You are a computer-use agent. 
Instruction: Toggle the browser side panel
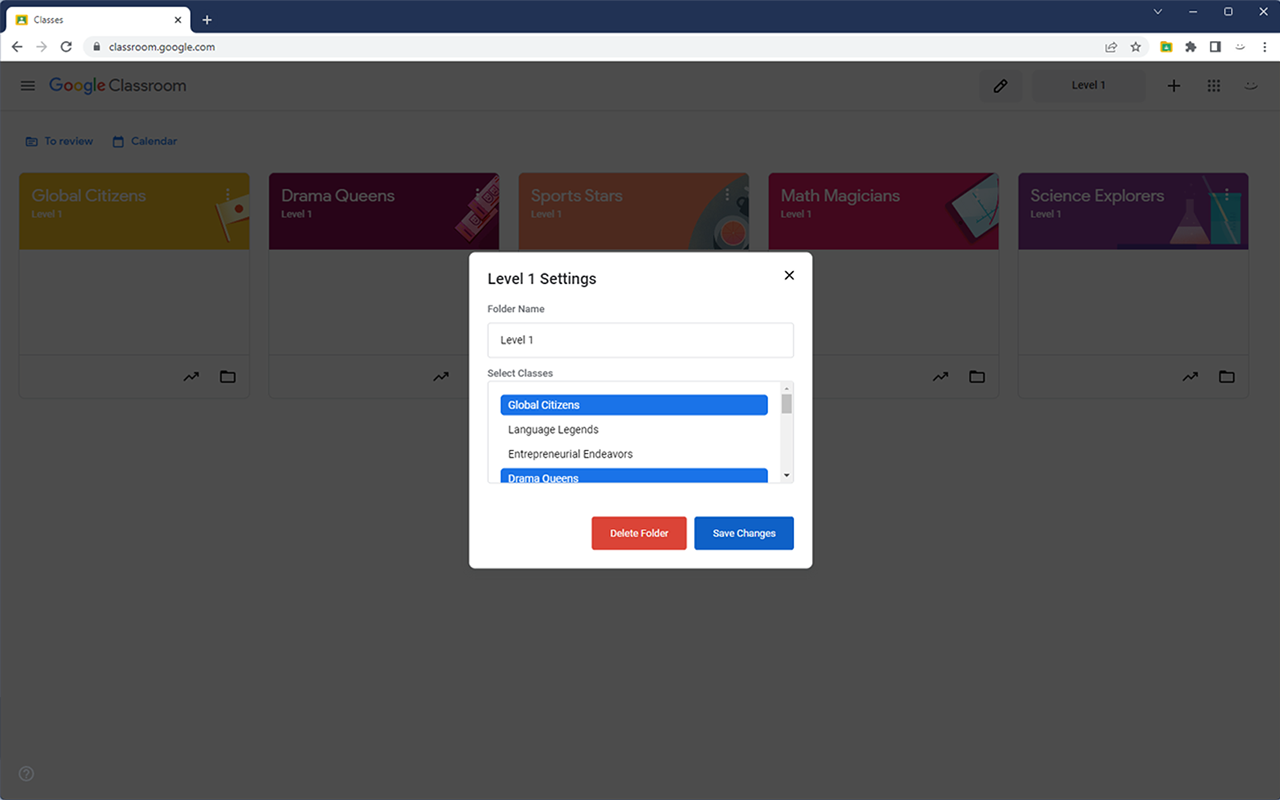coord(1215,47)
